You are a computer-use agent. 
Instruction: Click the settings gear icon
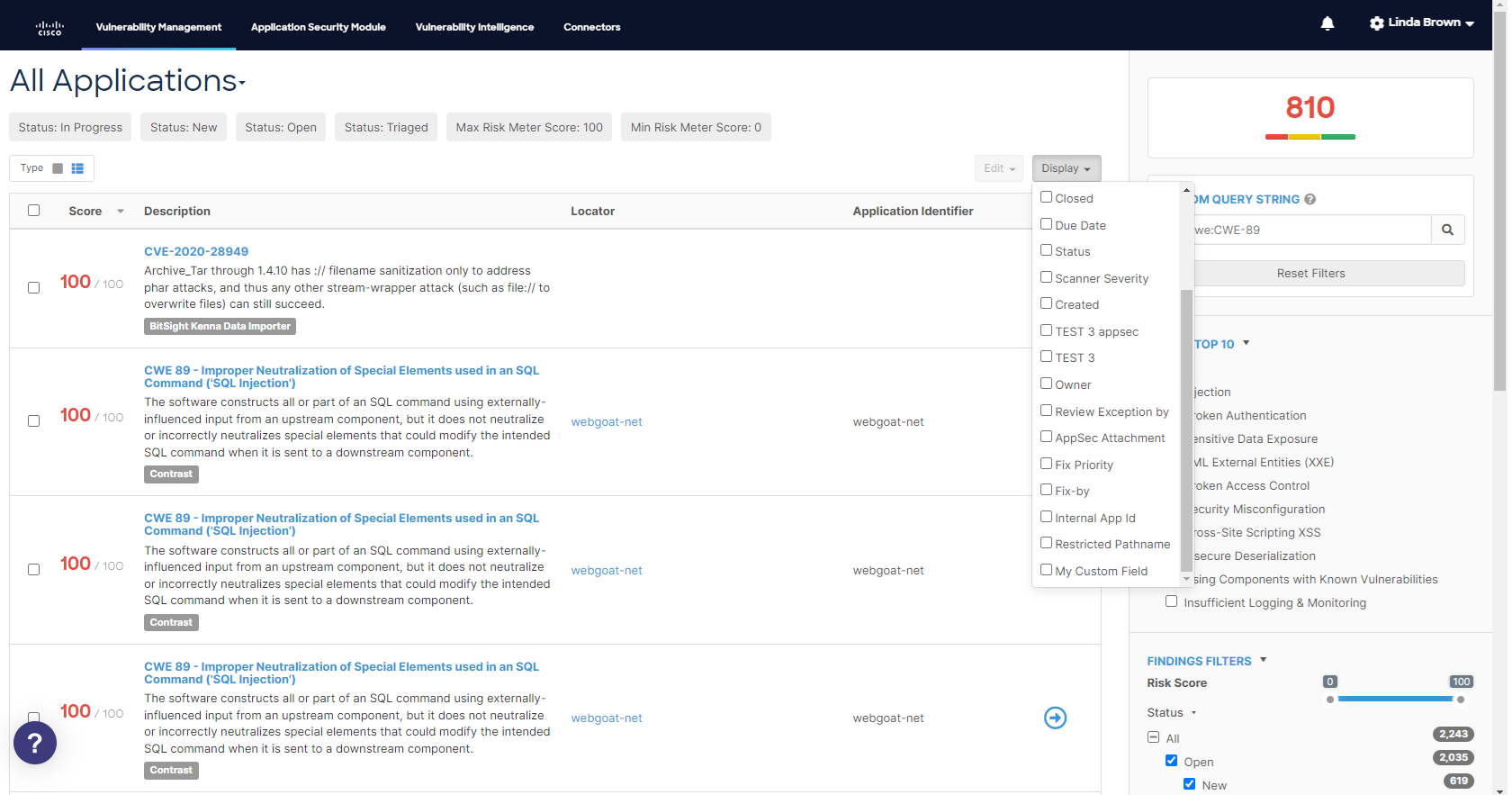tap(1377, 23)
